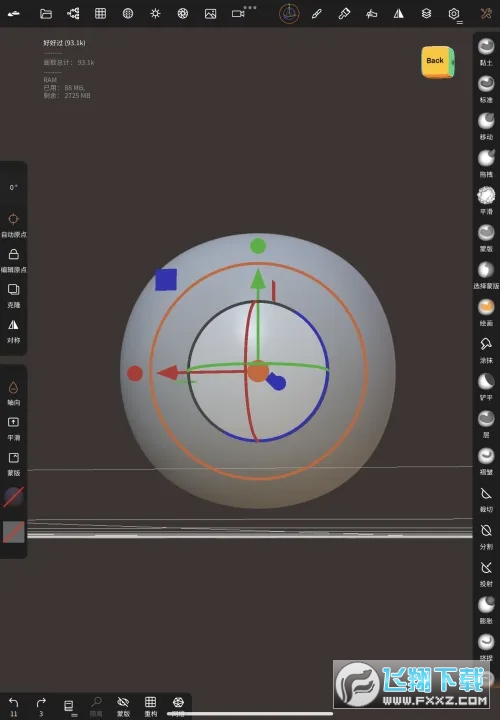
Task: Select the 裁切 trim tool
Action: (486, 499)
